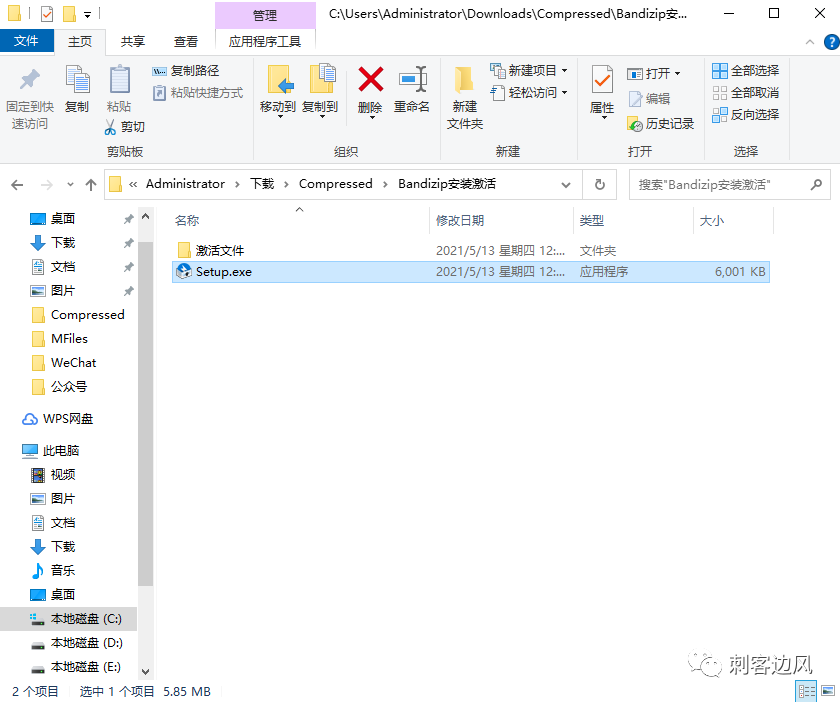Open the Compressed folder in sidebar
This screenshot has width=840, height=702.
tap(87, 315)
